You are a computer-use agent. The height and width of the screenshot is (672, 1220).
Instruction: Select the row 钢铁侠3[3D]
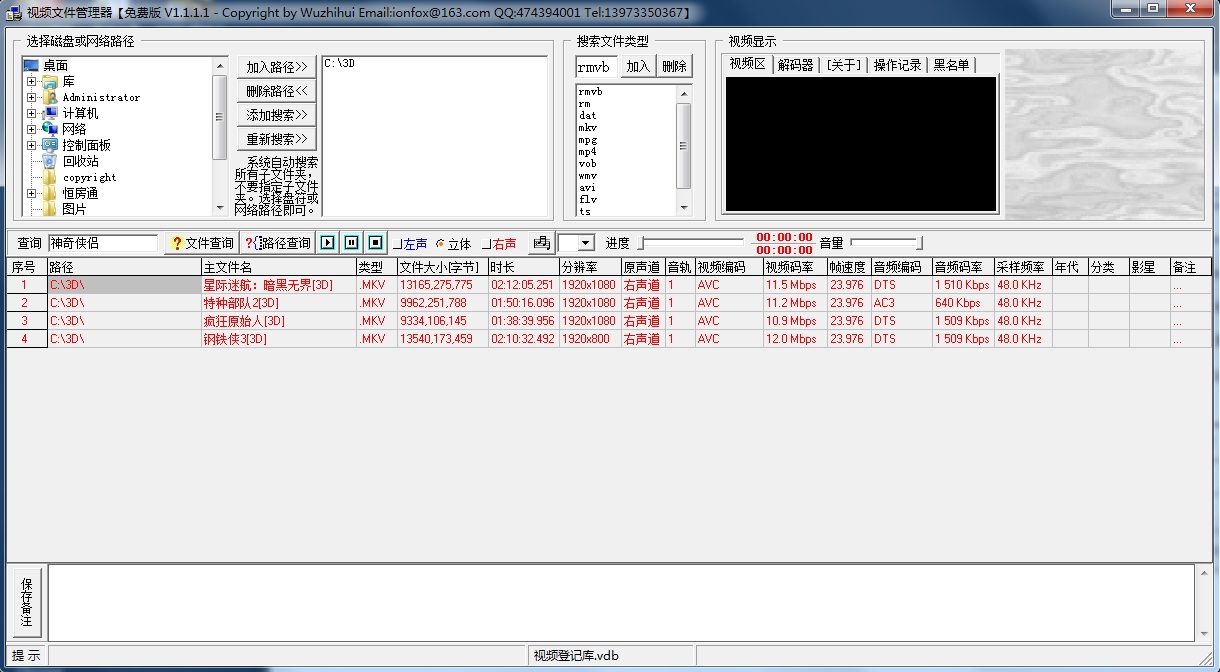point(609,339)
